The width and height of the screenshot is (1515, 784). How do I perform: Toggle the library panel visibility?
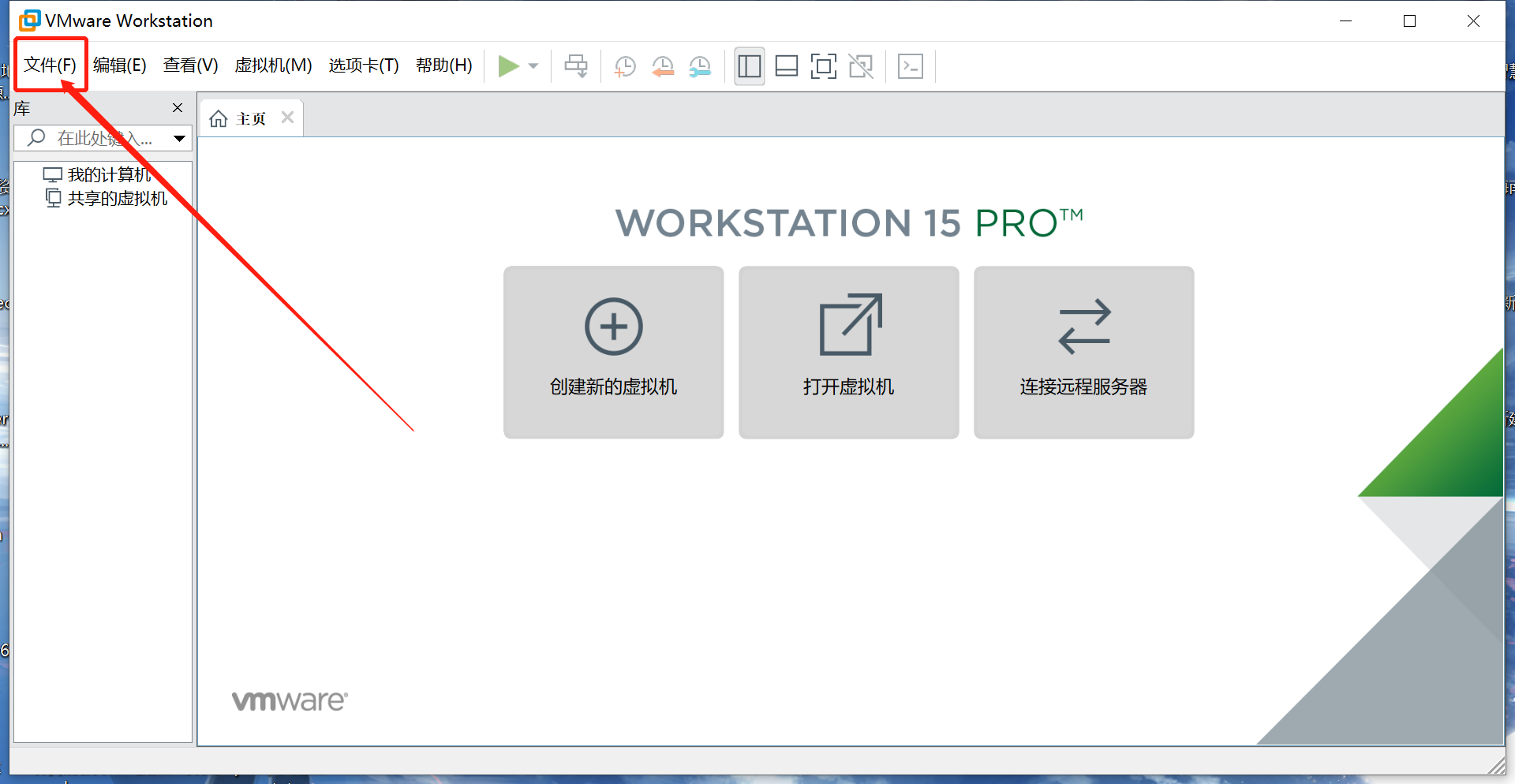point(748,65)
